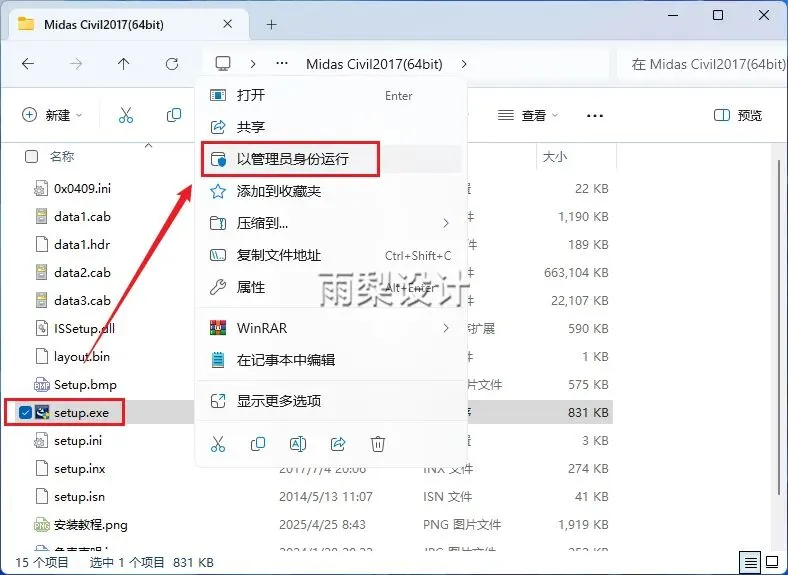Switch to large icons view in status bar

pyautogui.click(x=772, y=562)
